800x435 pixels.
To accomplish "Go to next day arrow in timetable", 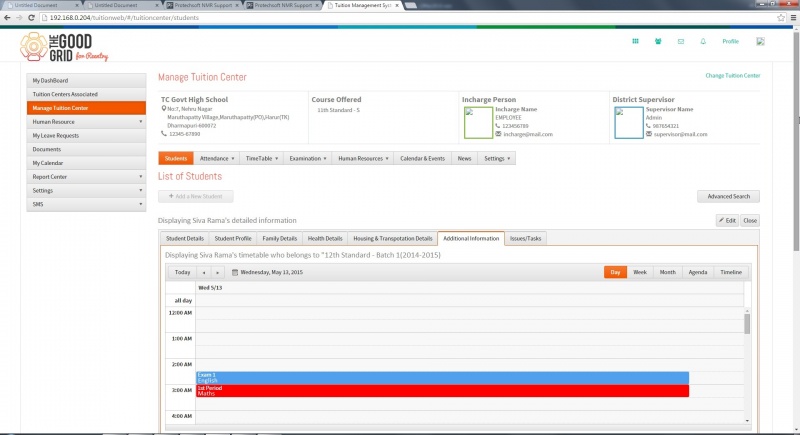I will coord(217,272).
